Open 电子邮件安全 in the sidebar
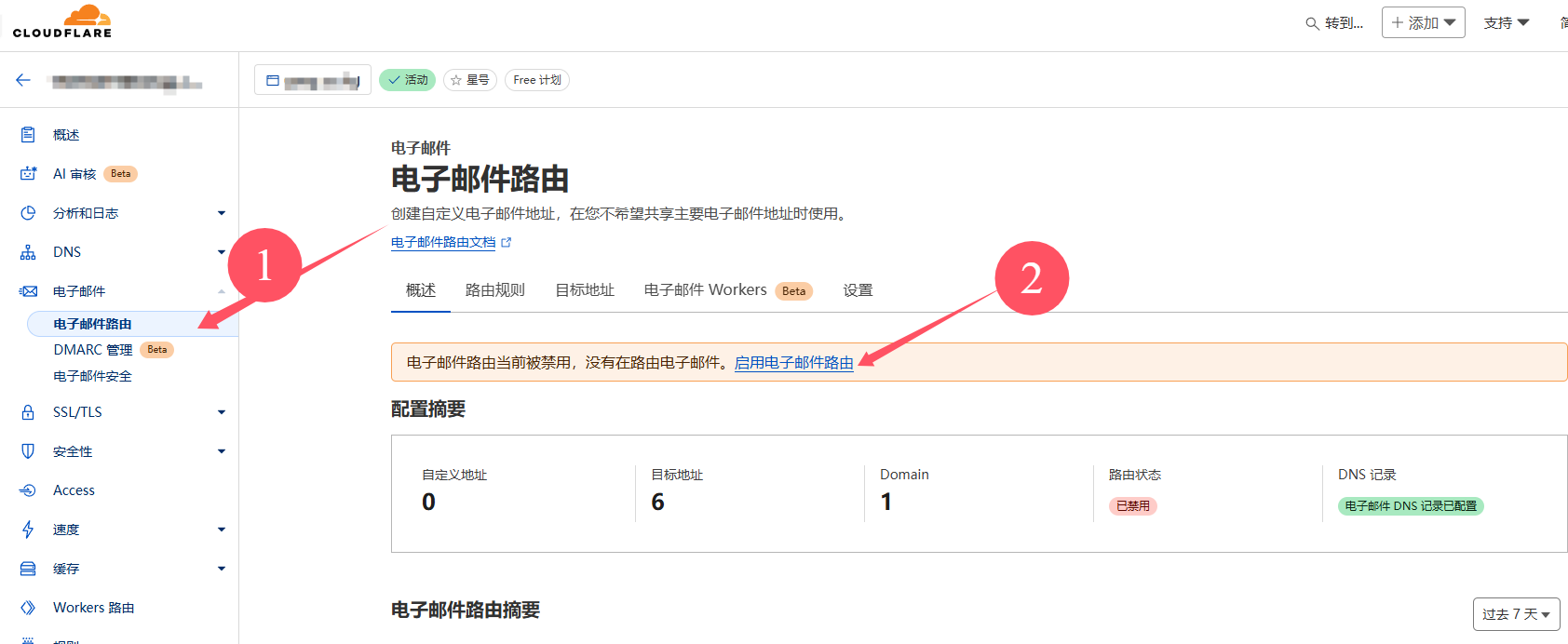This screenshot has width=1568, height=644. coord(93,376)
